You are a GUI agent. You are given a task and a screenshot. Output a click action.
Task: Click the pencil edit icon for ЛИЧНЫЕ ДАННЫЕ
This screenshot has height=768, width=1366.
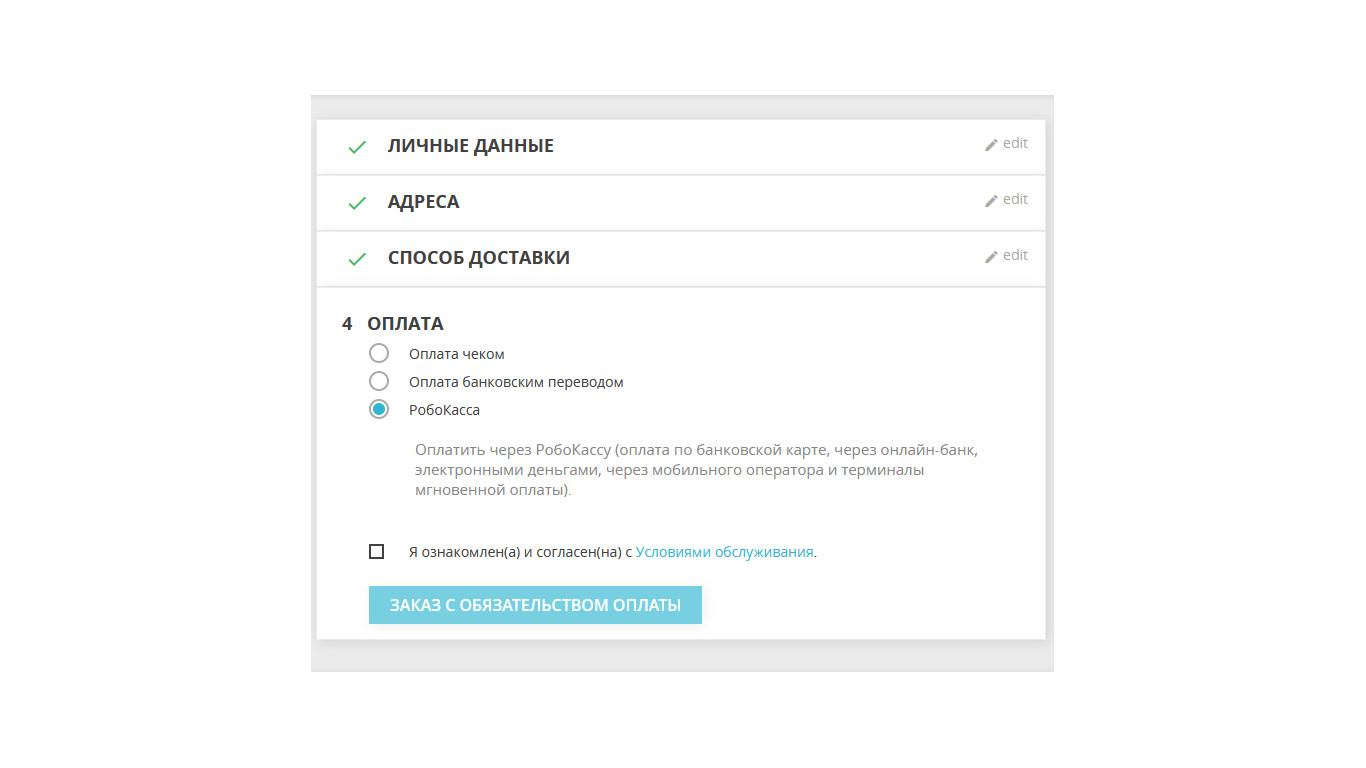tap(992, 145)
